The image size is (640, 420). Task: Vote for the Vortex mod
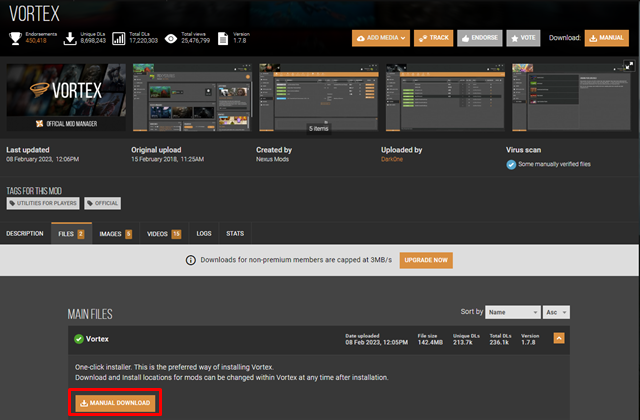[x=523, y=38]
